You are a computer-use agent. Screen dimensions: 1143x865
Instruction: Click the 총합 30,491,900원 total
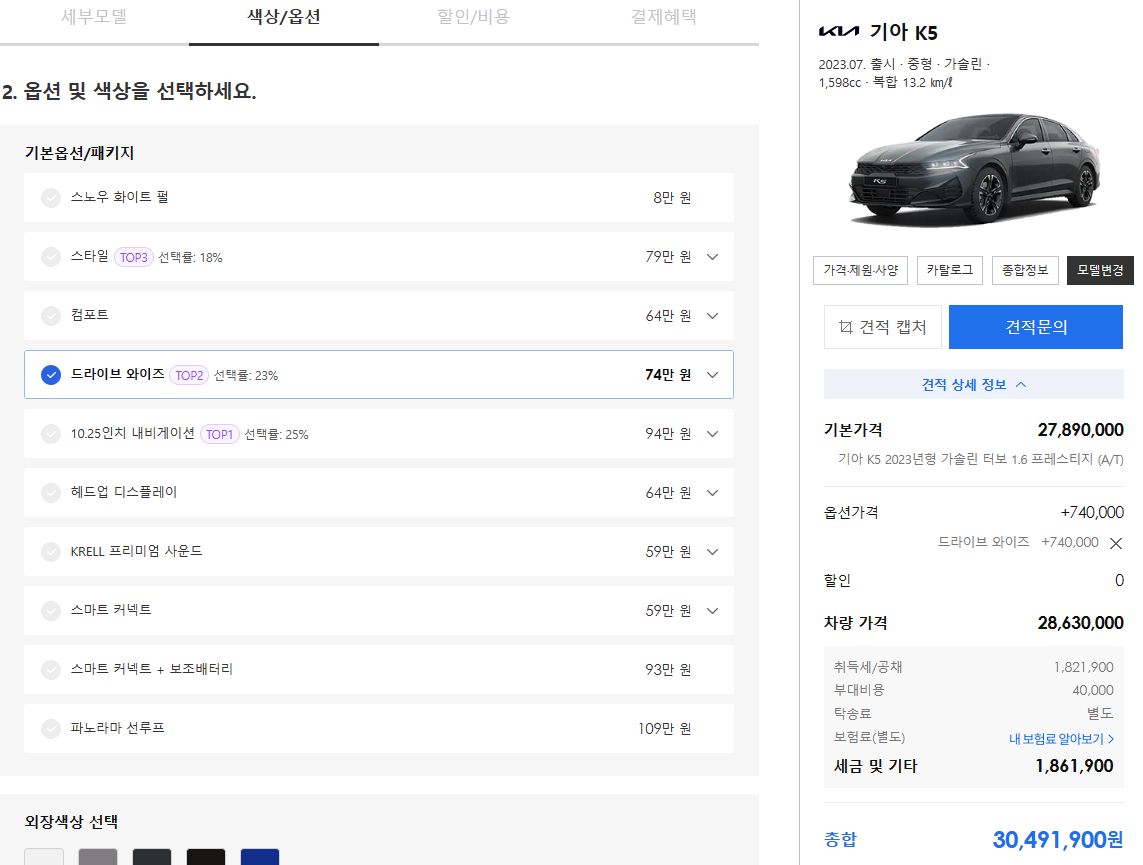[1058, 840]
